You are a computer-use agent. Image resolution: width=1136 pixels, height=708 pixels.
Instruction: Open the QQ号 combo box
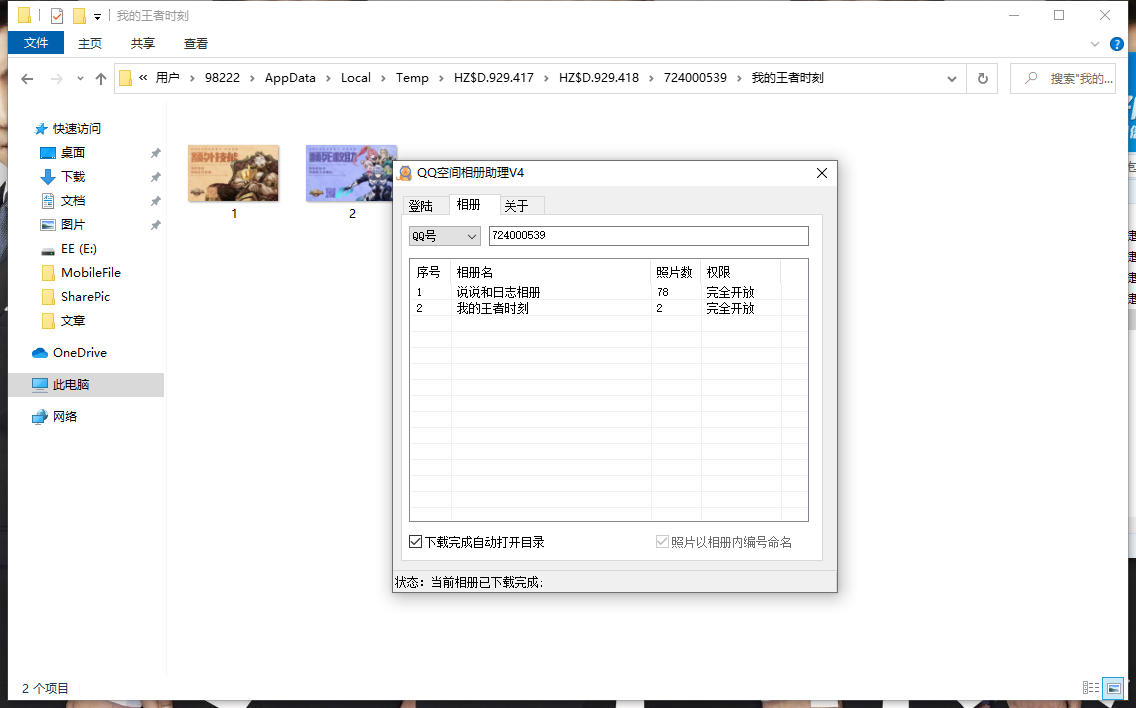[445, 236]
